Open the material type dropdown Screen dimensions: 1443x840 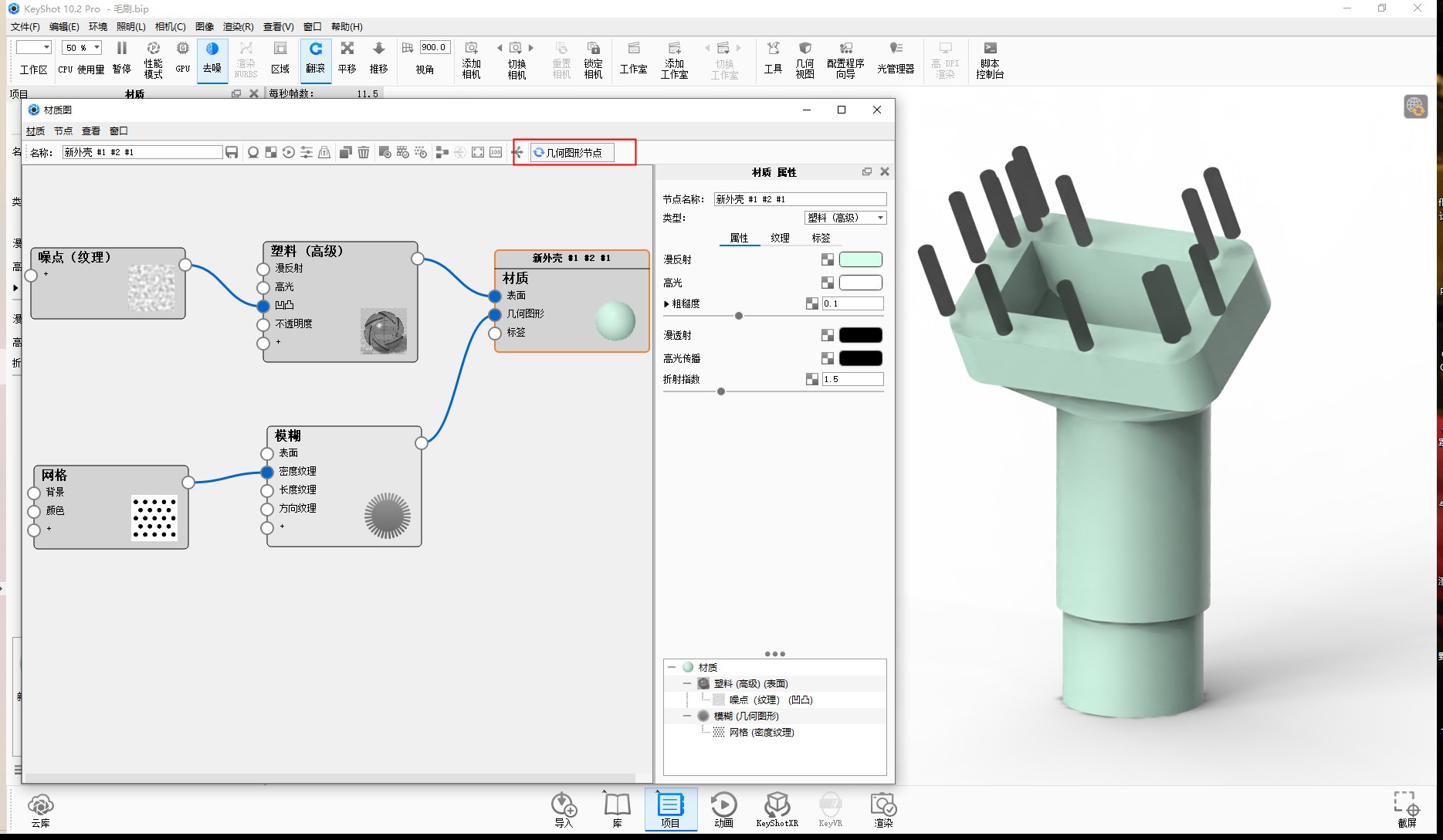pyautogui.click(x=845, y=218)
